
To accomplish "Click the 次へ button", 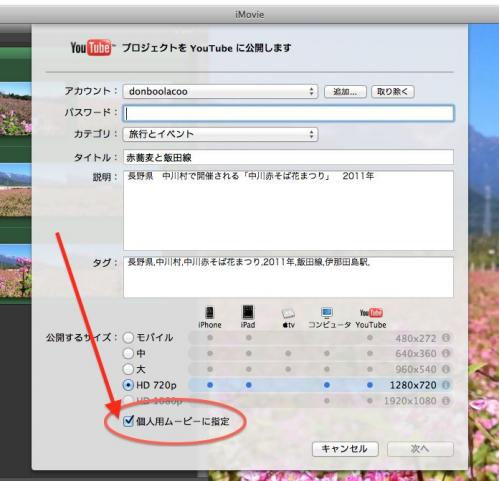I will (420, 449).
